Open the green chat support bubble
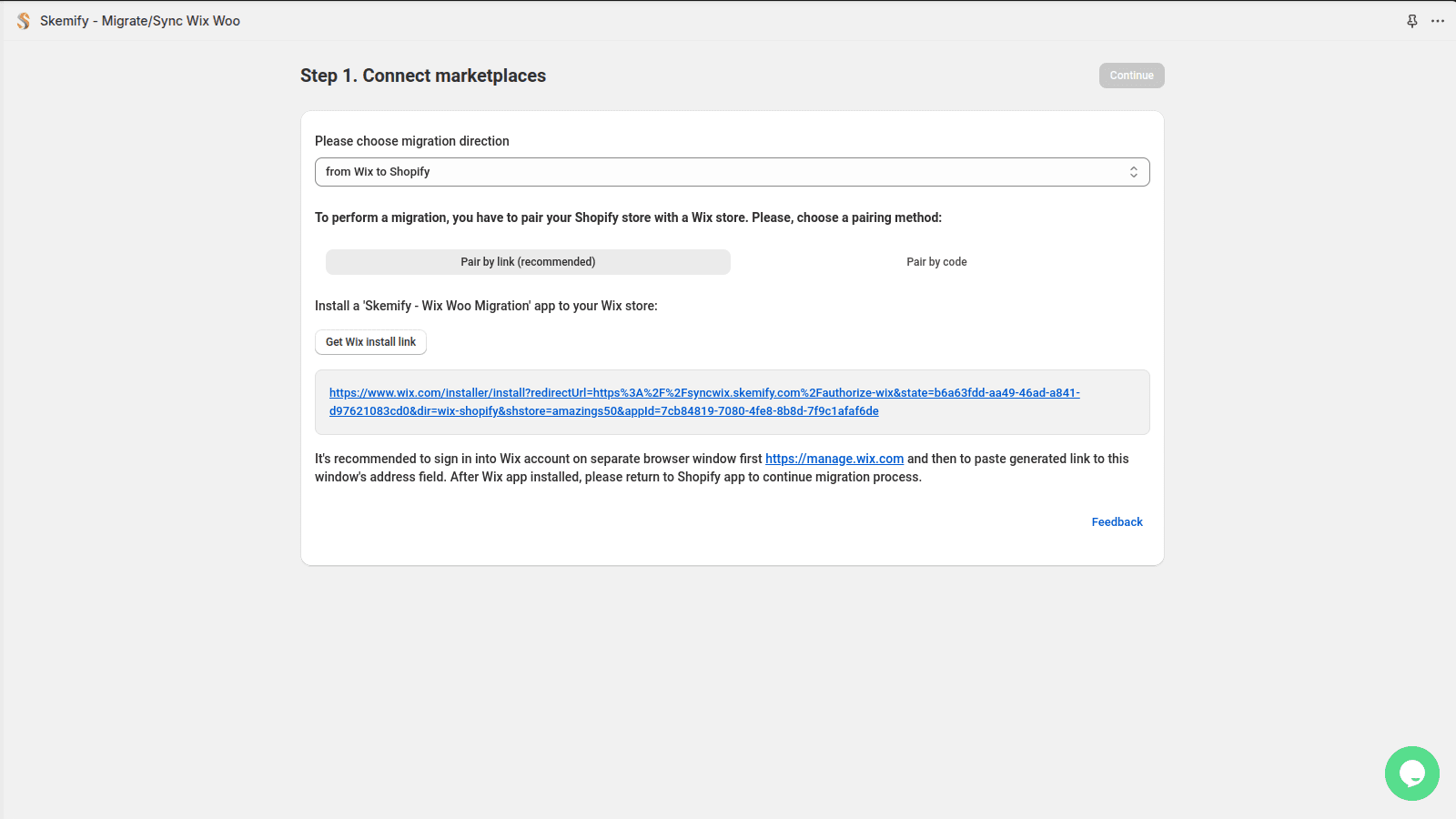Viewport: 1456px width, 819px height. [1411, 773]
